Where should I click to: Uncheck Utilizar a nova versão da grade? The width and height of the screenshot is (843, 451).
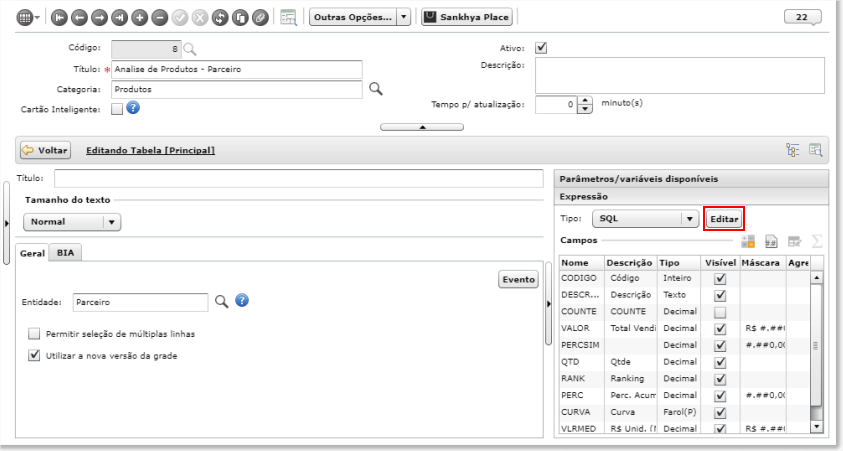pos(34,355)
